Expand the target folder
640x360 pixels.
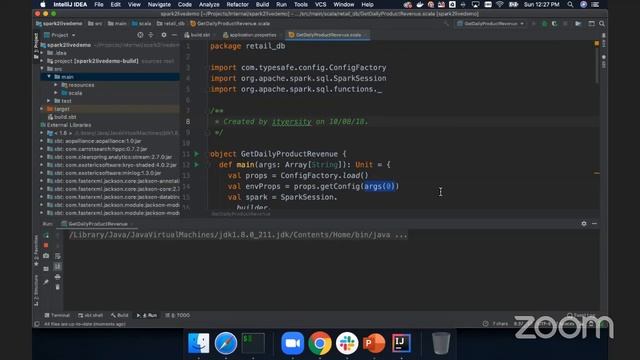coord(42,109)
